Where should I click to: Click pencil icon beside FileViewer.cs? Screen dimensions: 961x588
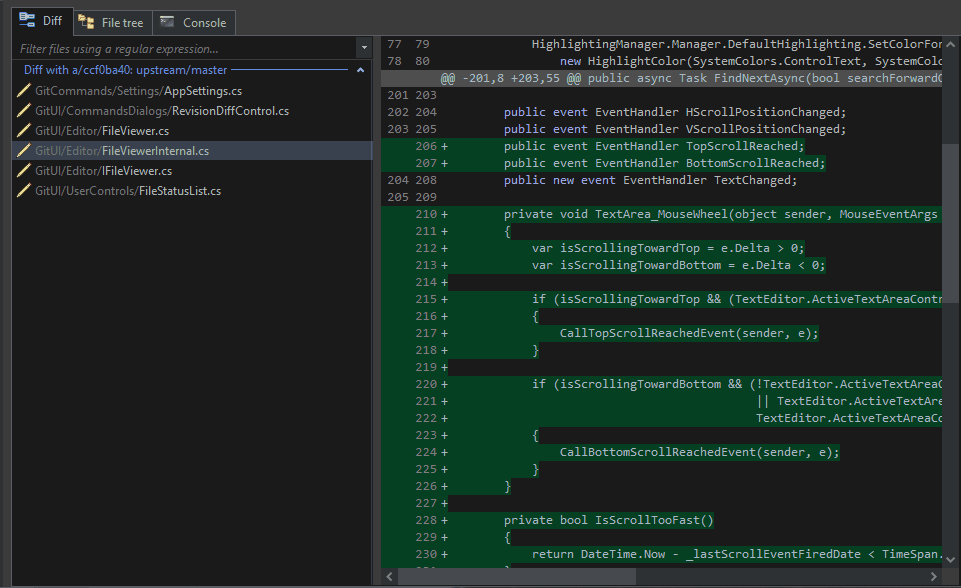(24, 131)
